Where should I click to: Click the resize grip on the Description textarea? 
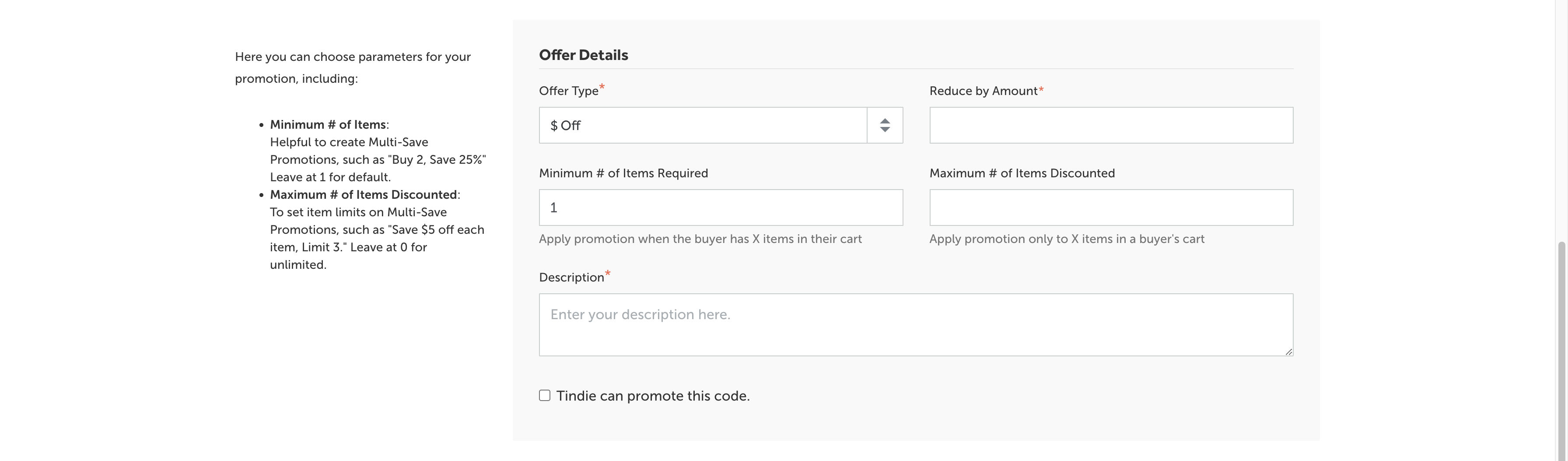coord(1288,352)
